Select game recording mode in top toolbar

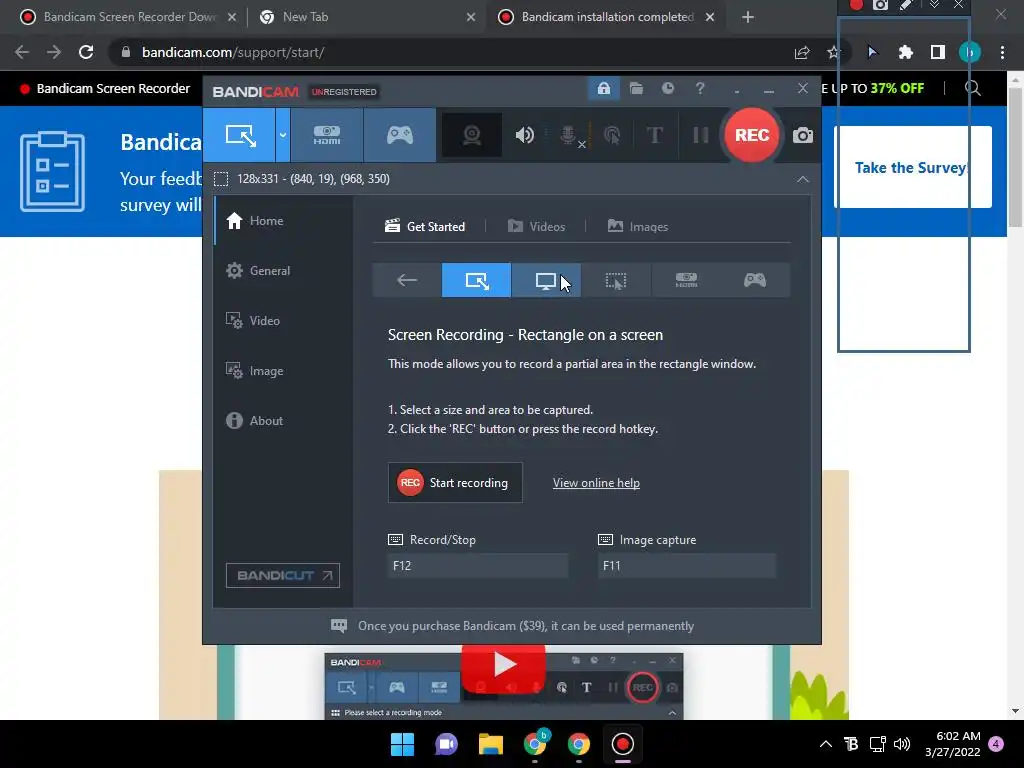click(400, 135)
